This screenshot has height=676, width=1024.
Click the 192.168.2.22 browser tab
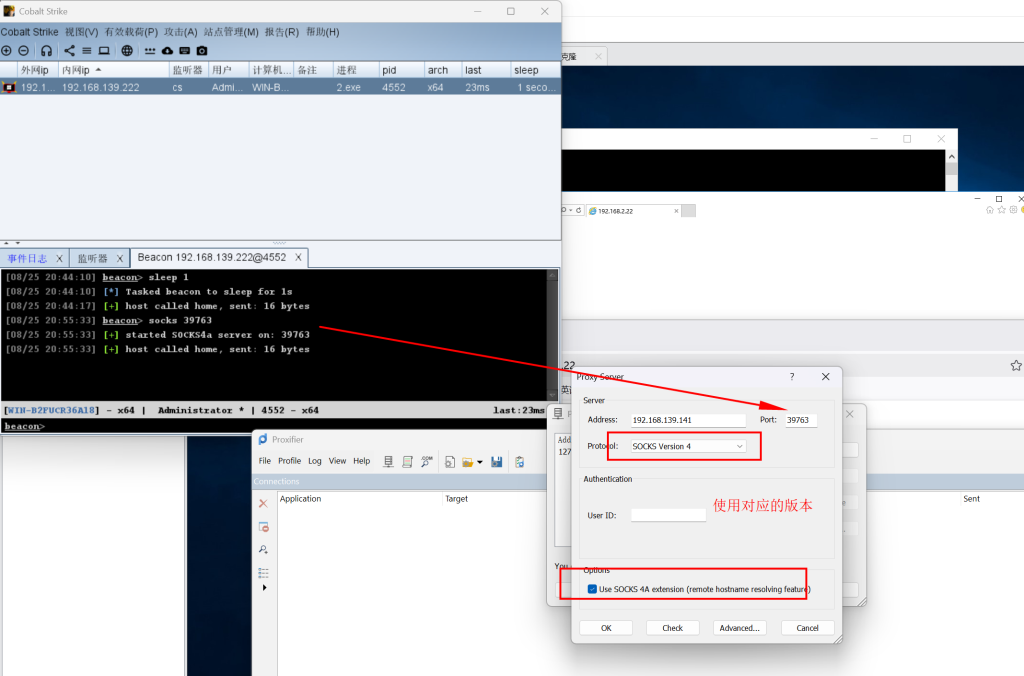coord(633,211)
